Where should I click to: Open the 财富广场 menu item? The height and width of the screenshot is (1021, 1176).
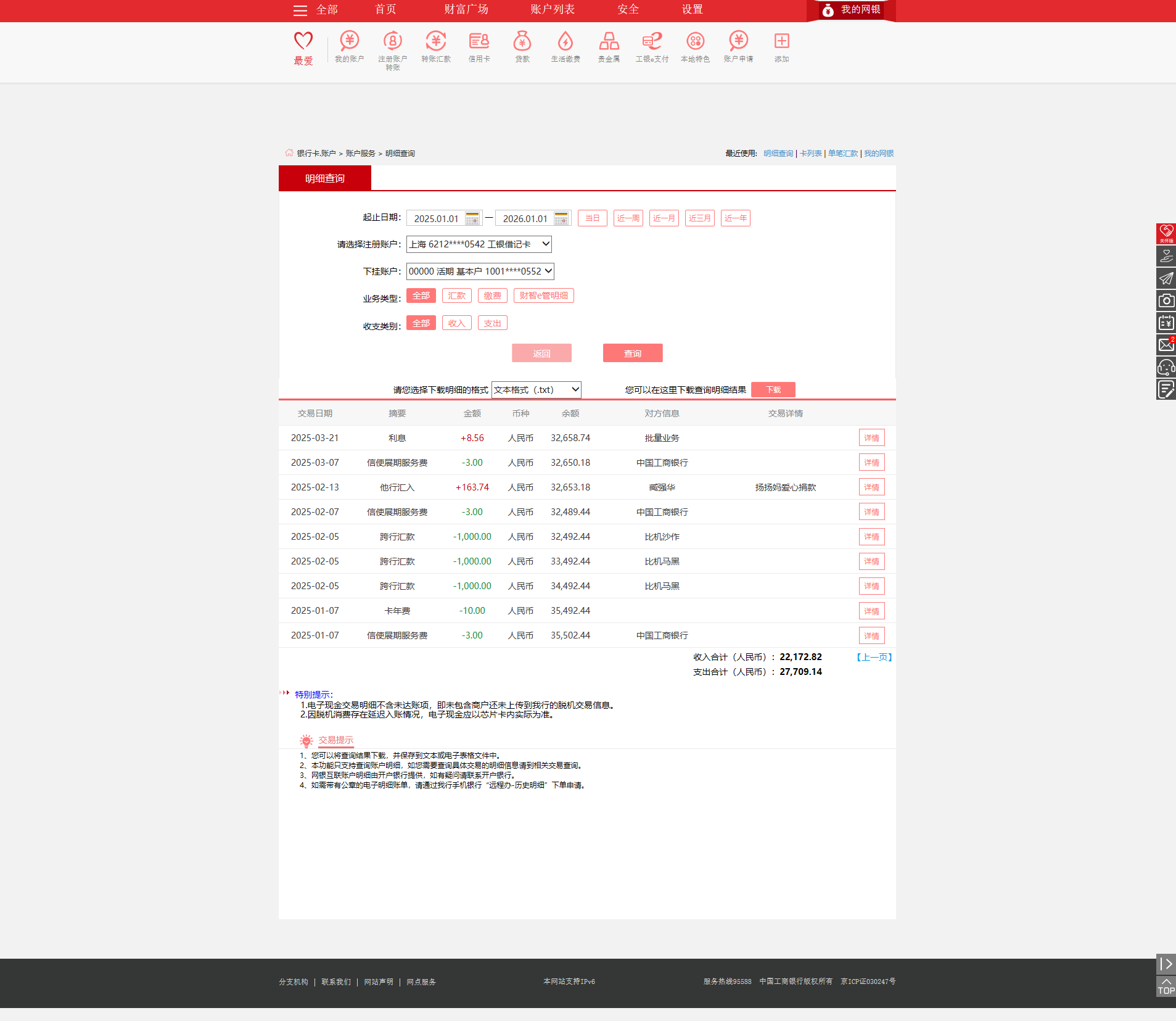coord(466,10)
